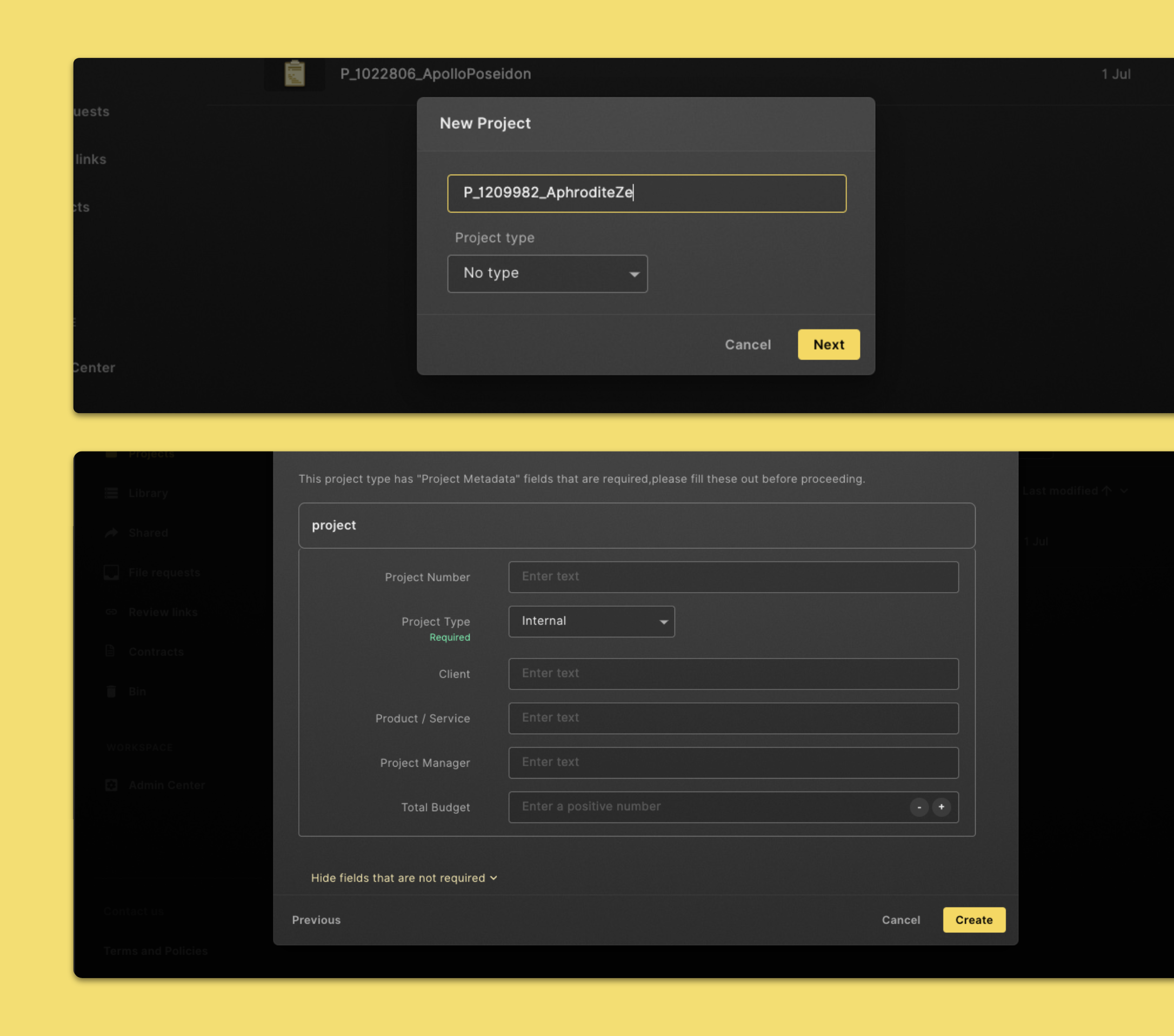
Task: Increase Total Budget with plus button
Action: point(941,807)
